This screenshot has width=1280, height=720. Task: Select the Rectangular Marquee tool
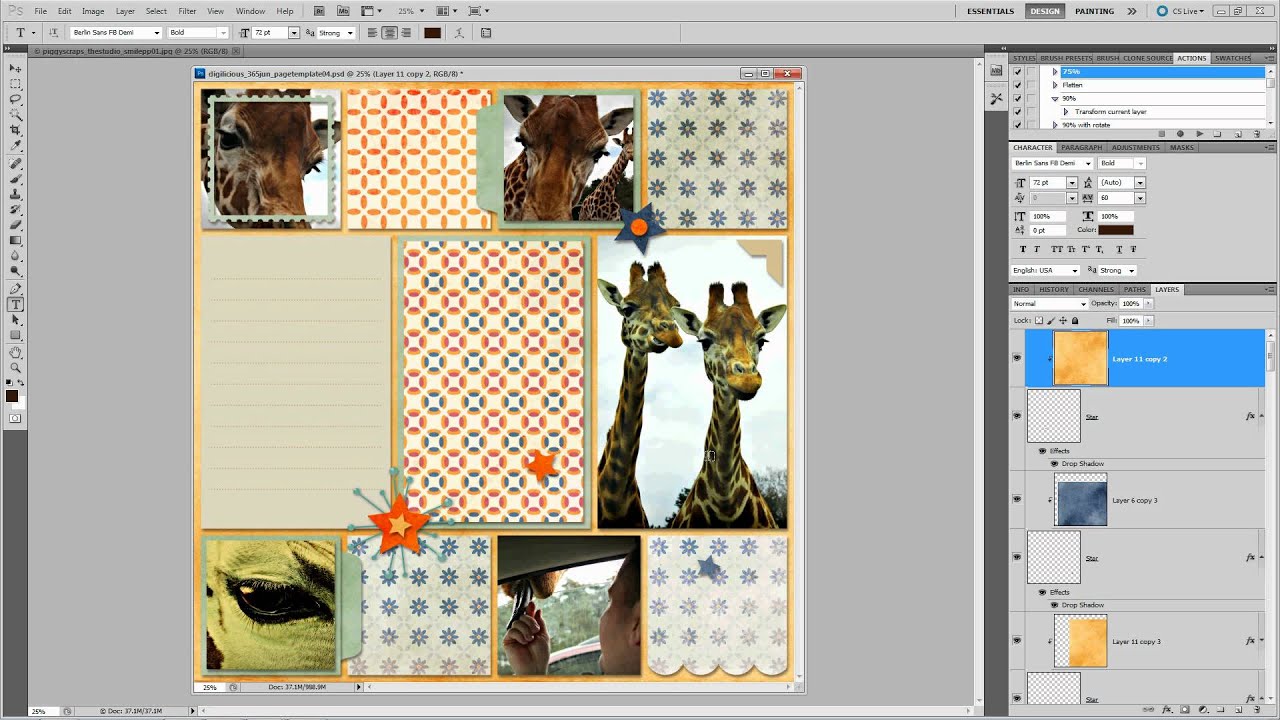click(x=16, y=84)
